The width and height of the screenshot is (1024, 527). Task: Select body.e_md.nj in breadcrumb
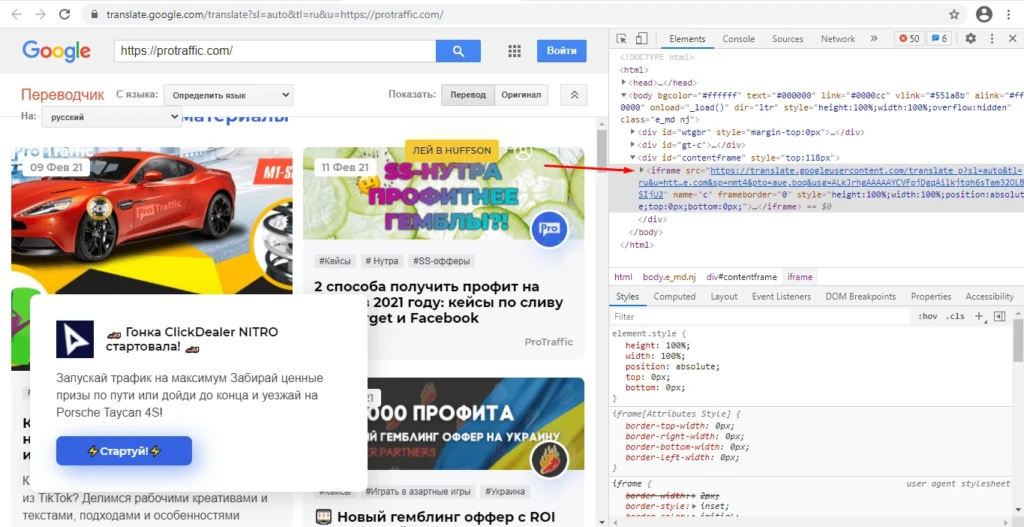click(x=669, y=277)
